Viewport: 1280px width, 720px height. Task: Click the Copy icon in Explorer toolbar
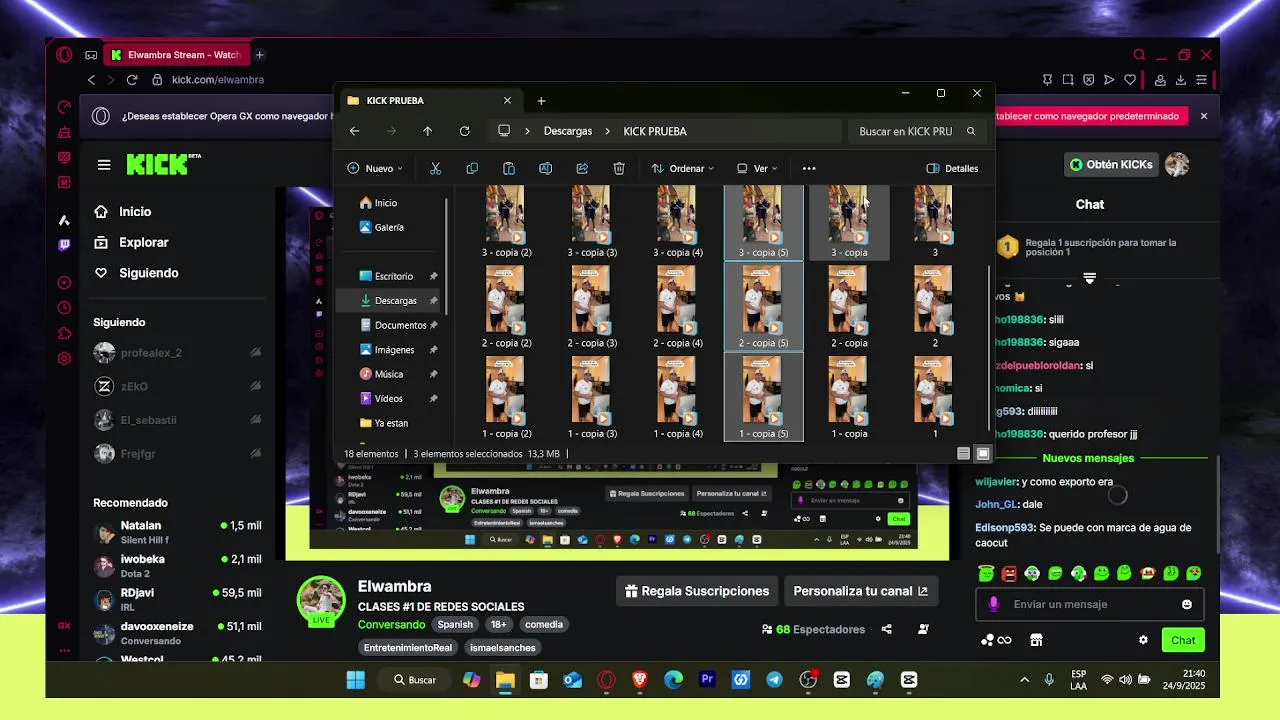472,168
